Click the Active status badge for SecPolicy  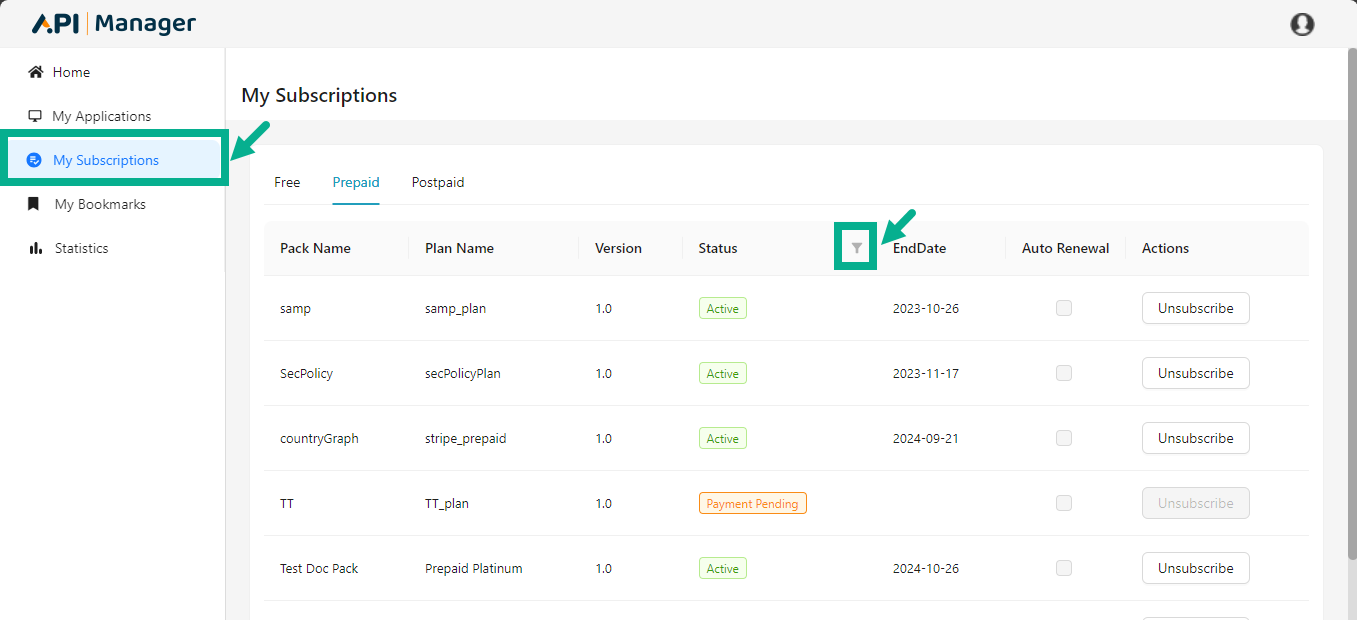pyautogui.click(x=722, y=372)
